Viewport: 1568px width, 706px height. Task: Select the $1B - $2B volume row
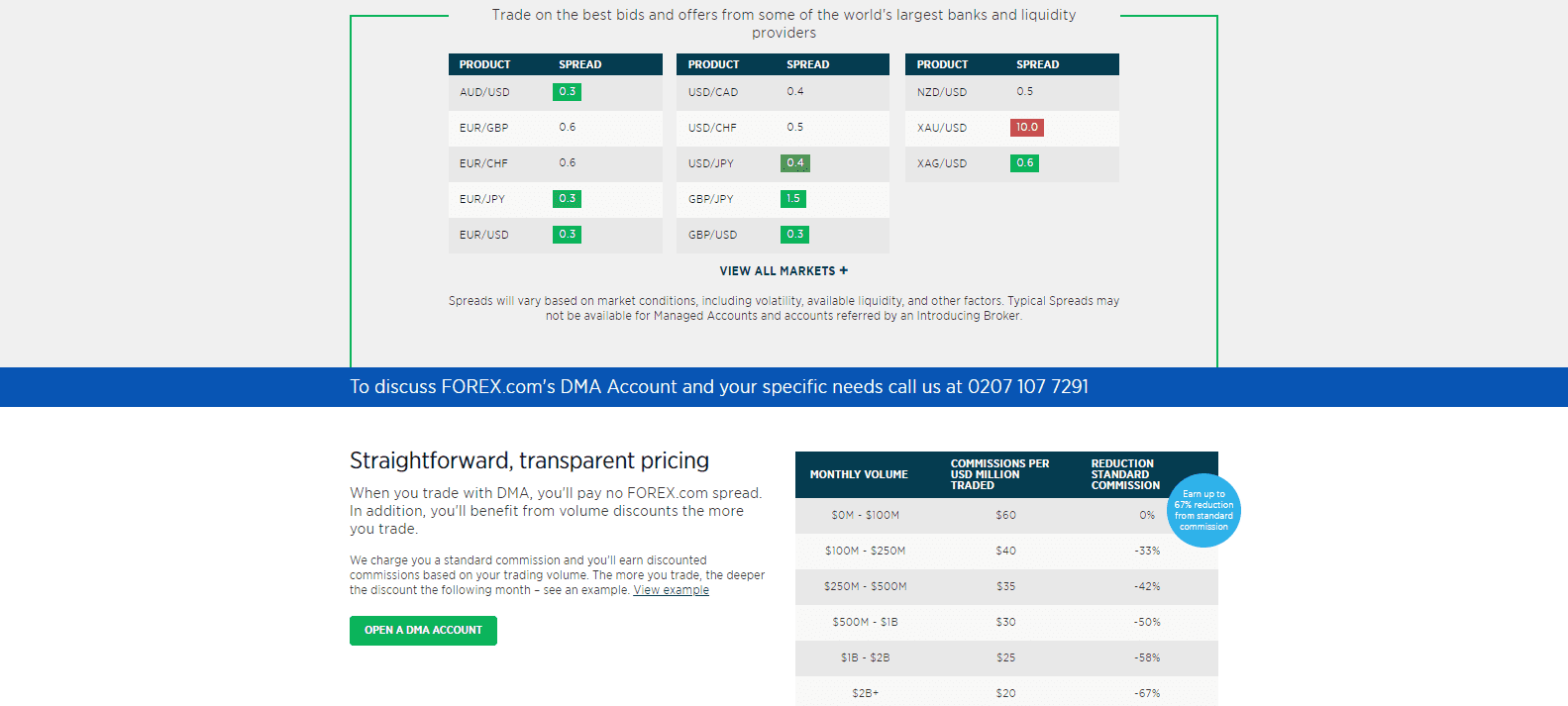pos(1006,658)
